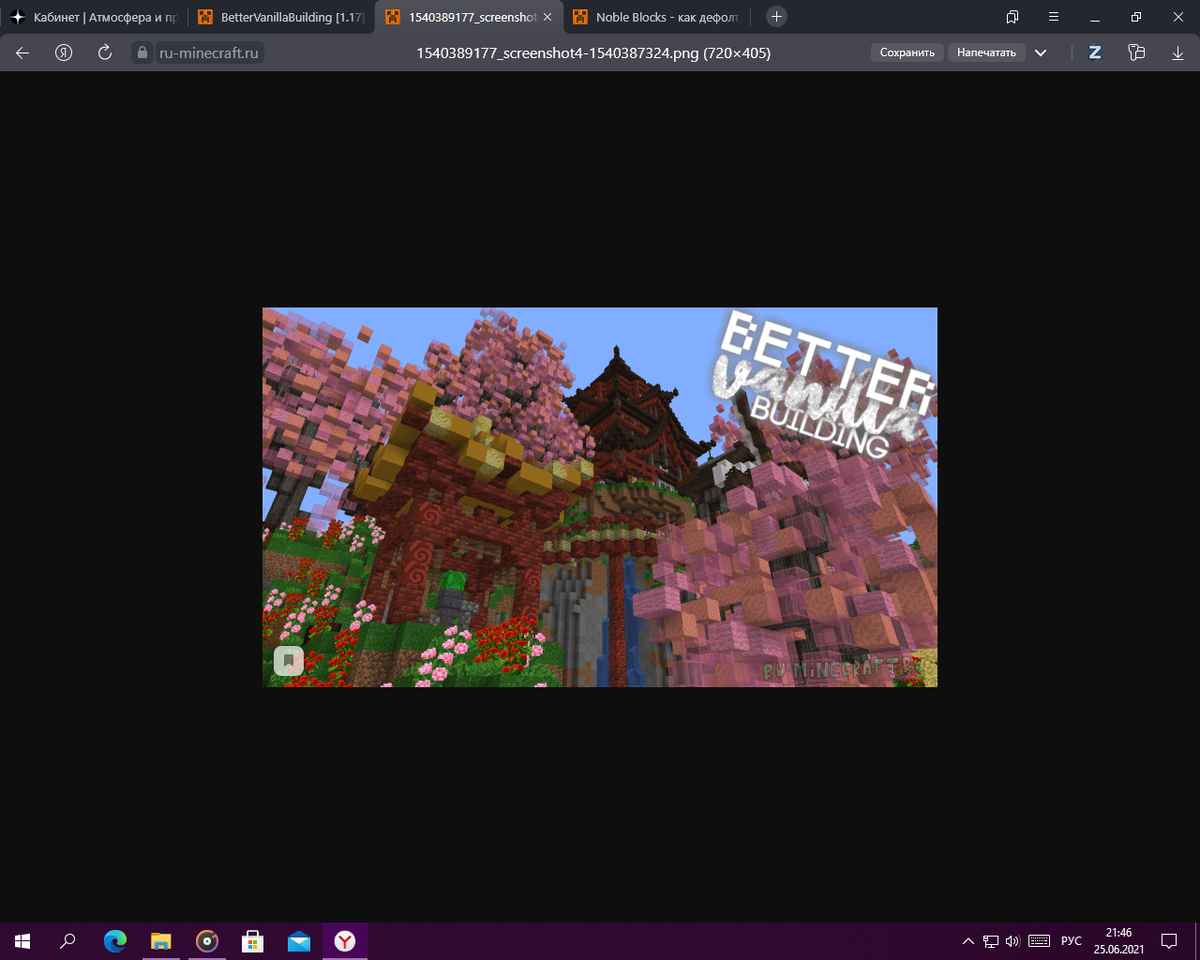
Task: Click Yandex Browser taskbar icon
Action: pos(345,941)
